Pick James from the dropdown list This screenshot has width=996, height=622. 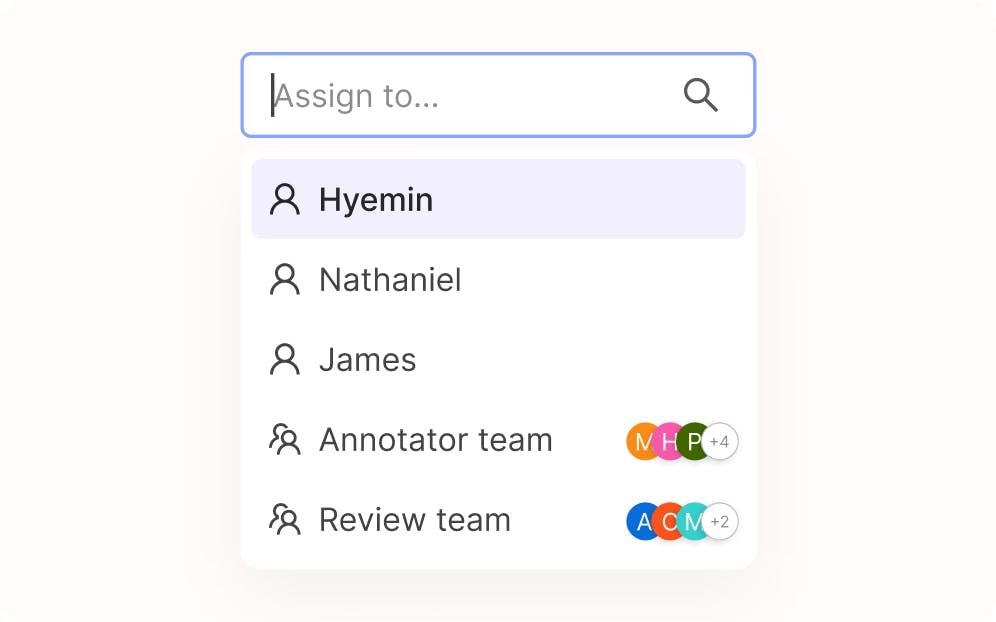[367, 359]
